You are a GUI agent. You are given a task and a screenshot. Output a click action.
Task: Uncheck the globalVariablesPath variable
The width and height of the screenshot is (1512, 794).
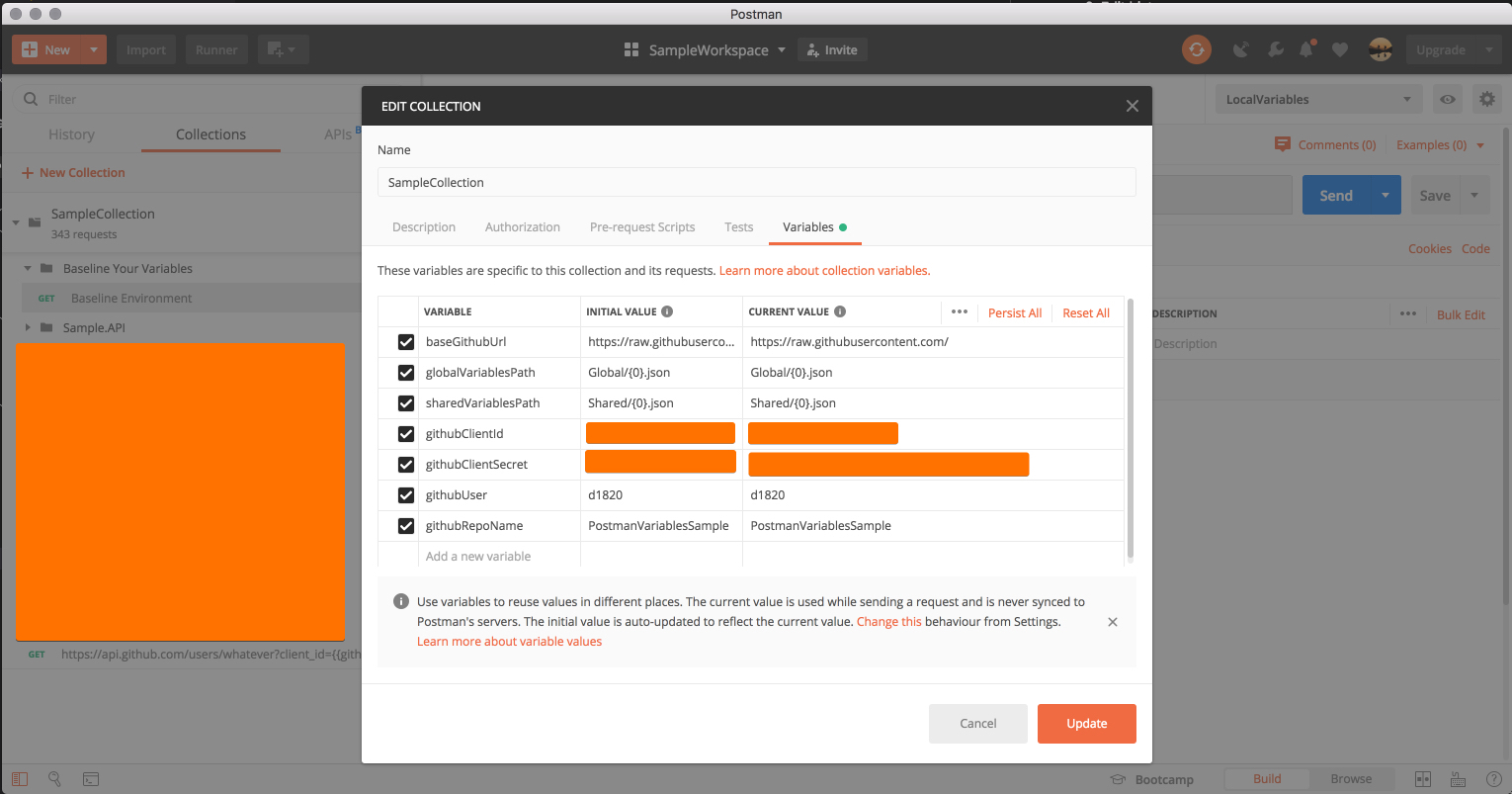click(x=405, y=373)
